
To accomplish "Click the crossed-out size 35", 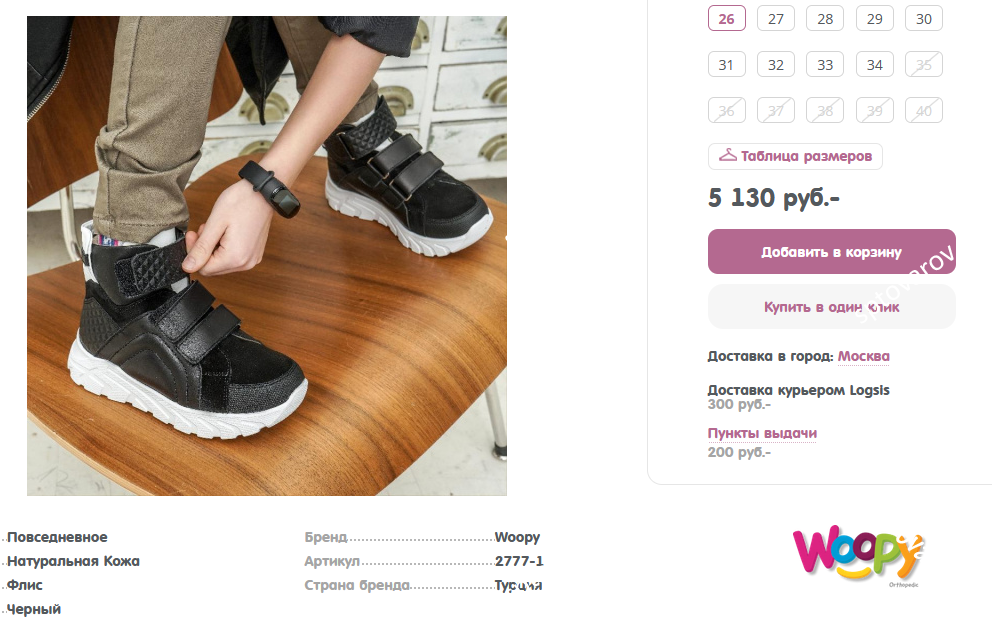I will click(924, 65).
